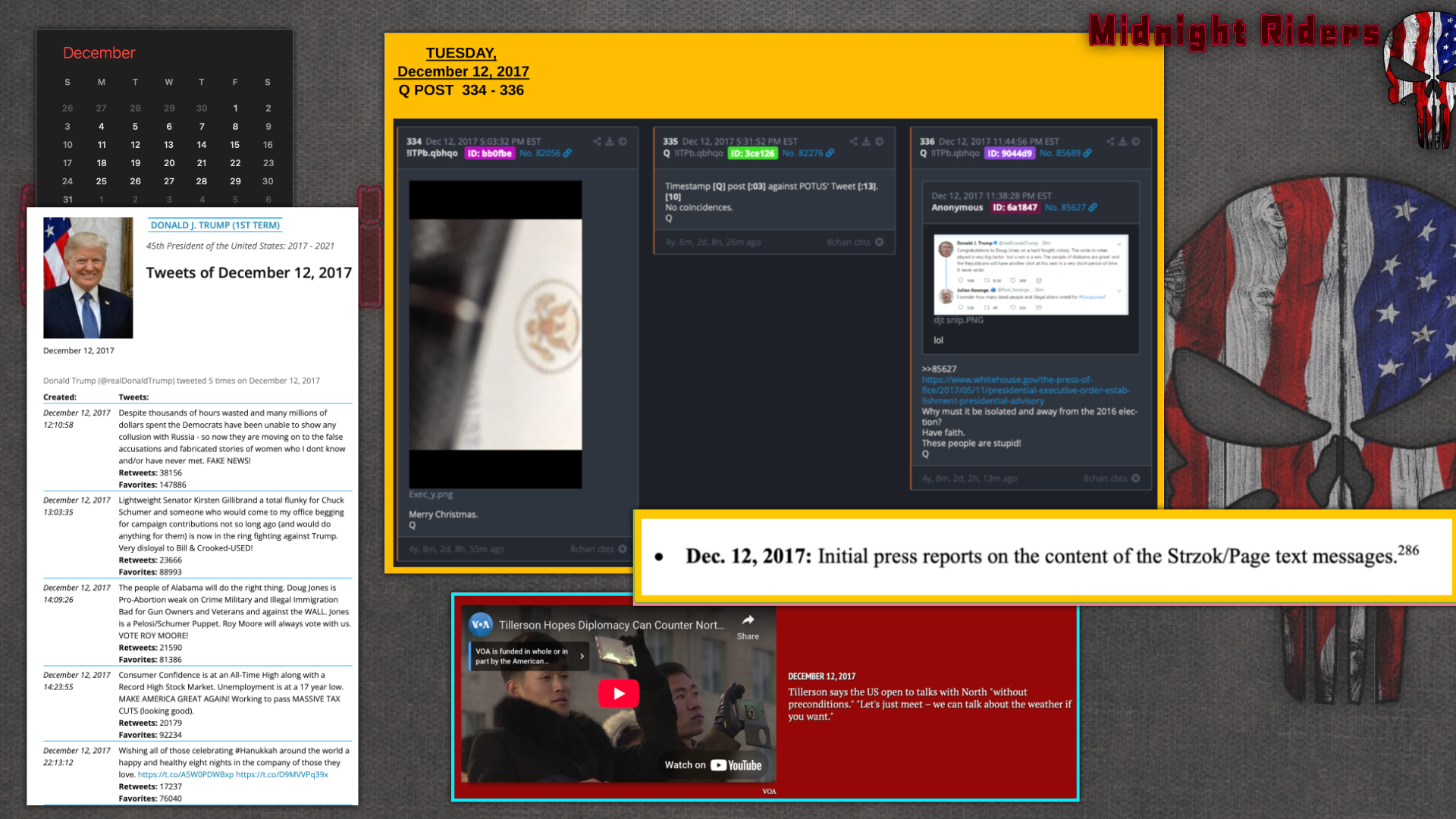Click the green ID: 3ce126 badge
The image size is (1456, 819).
tap(752, 153)
